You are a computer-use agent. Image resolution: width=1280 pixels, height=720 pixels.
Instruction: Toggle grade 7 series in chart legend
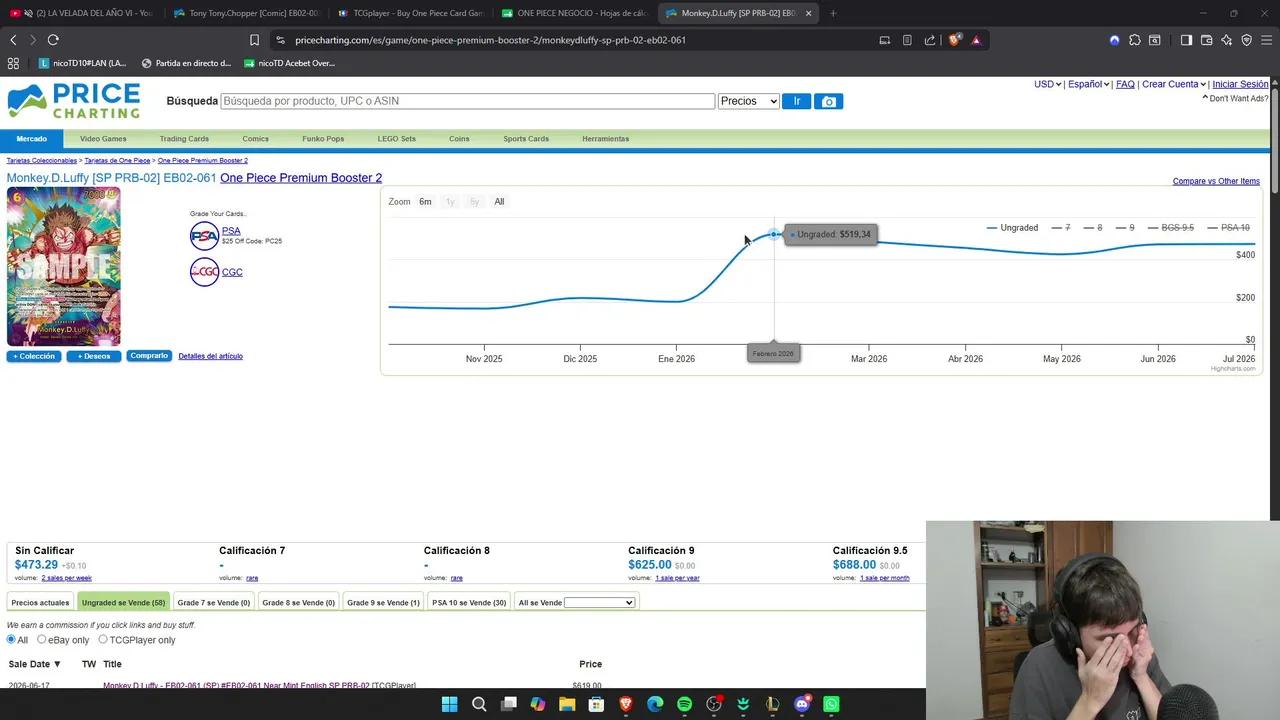[x=1061, y=228]
